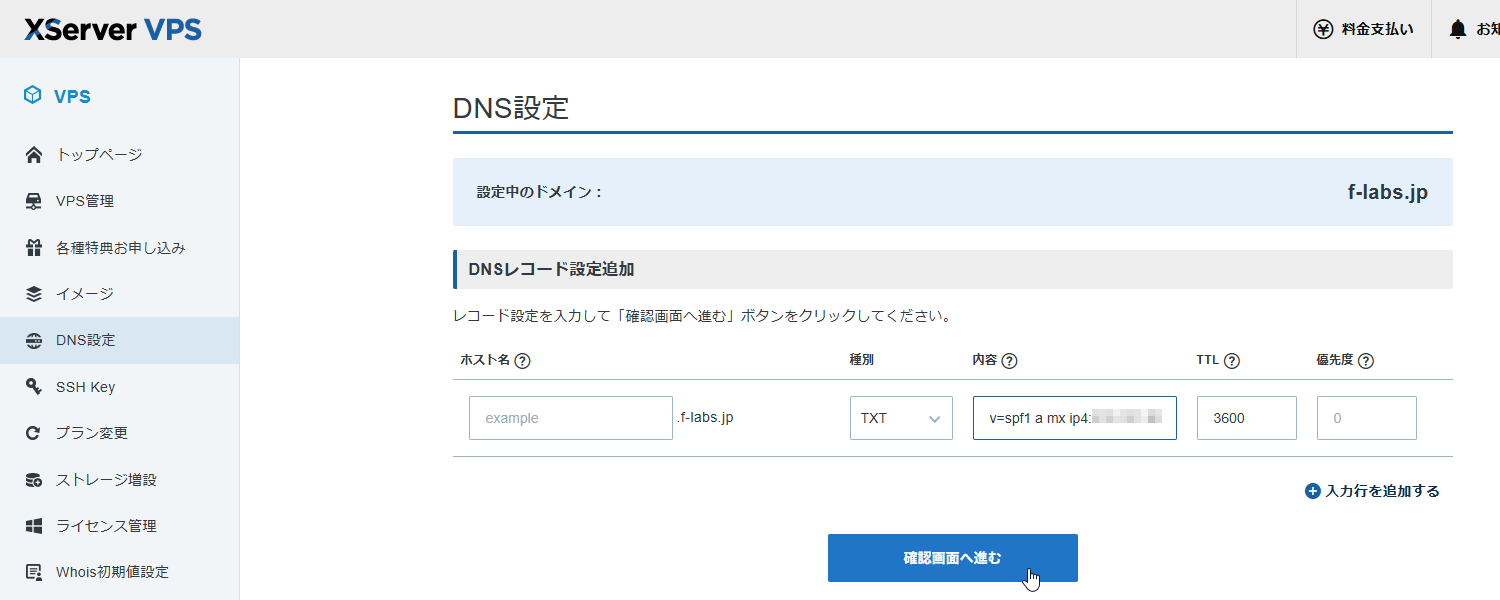
Task: Click the yen icon for 料金支払い
Action: pyautogui.click(x=1323, y=29)
